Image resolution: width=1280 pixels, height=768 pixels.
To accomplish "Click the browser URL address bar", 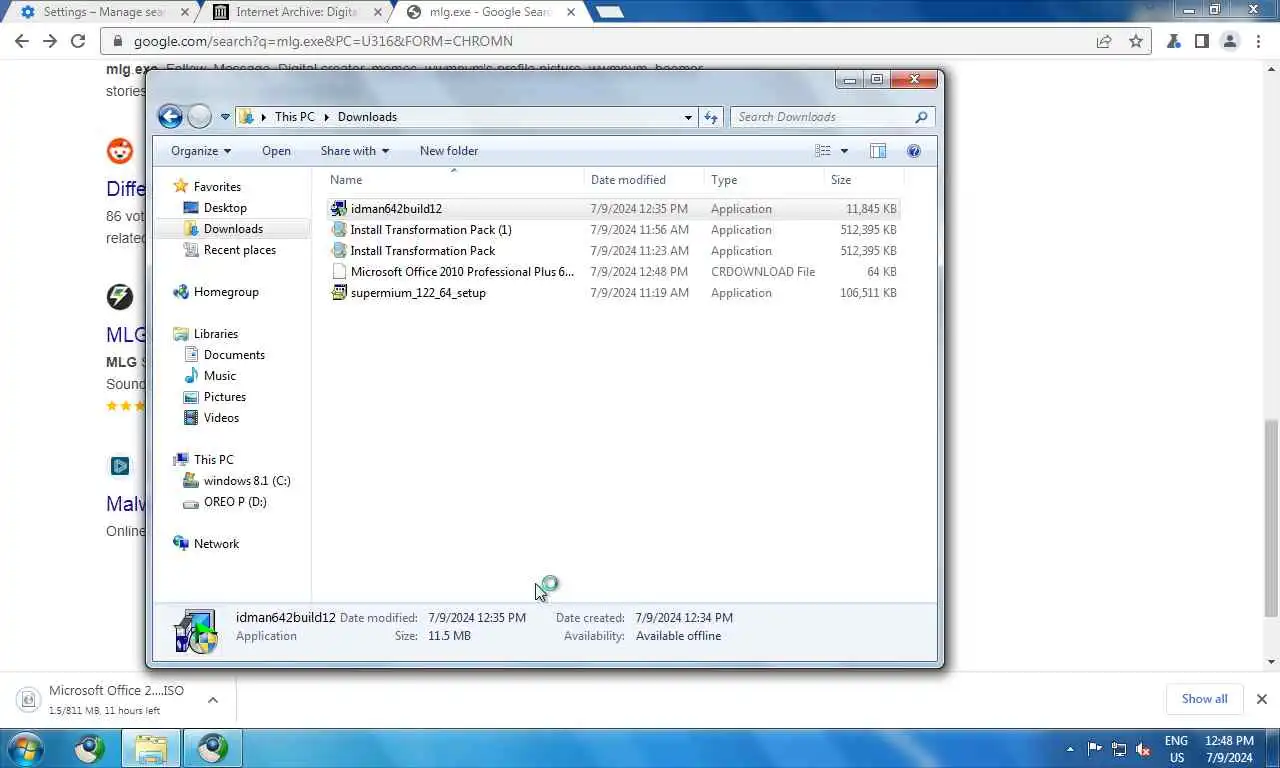I will 600,41.
